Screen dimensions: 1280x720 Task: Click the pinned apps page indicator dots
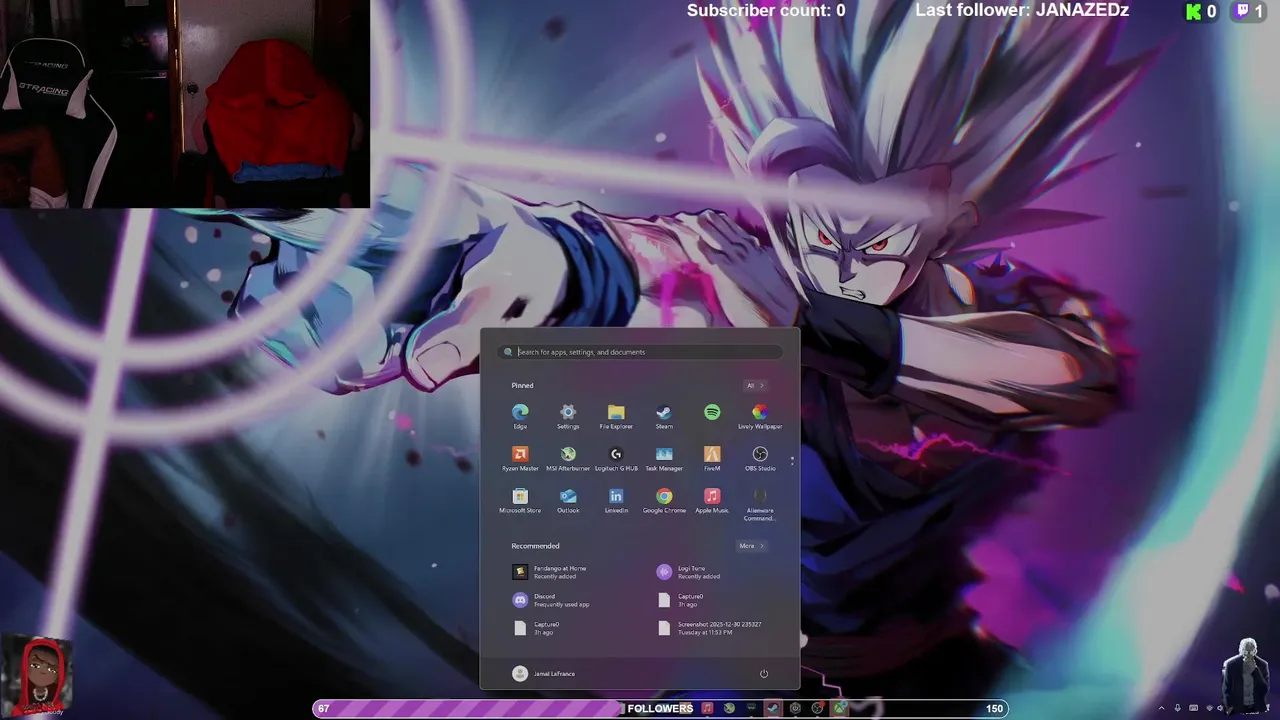pyautogui.click(x=792, y=460)
